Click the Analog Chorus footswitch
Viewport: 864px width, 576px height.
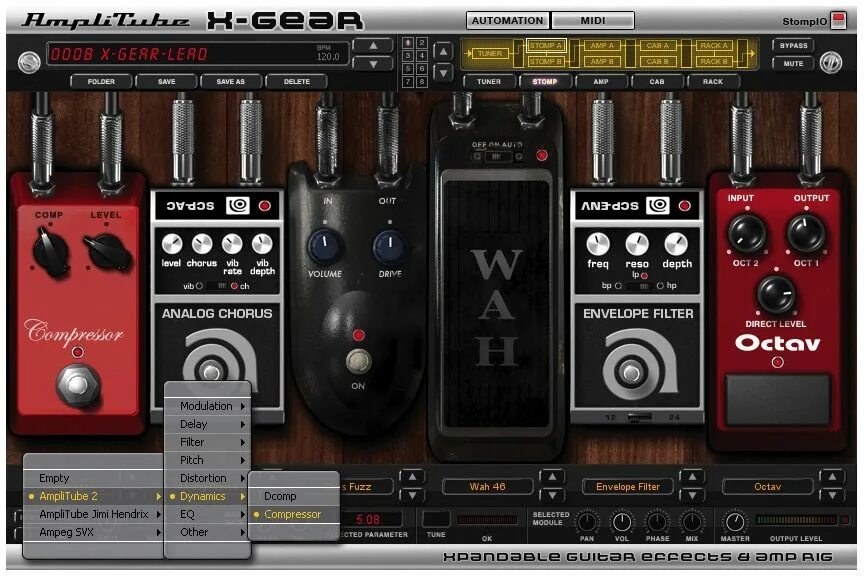click(210, 372)
